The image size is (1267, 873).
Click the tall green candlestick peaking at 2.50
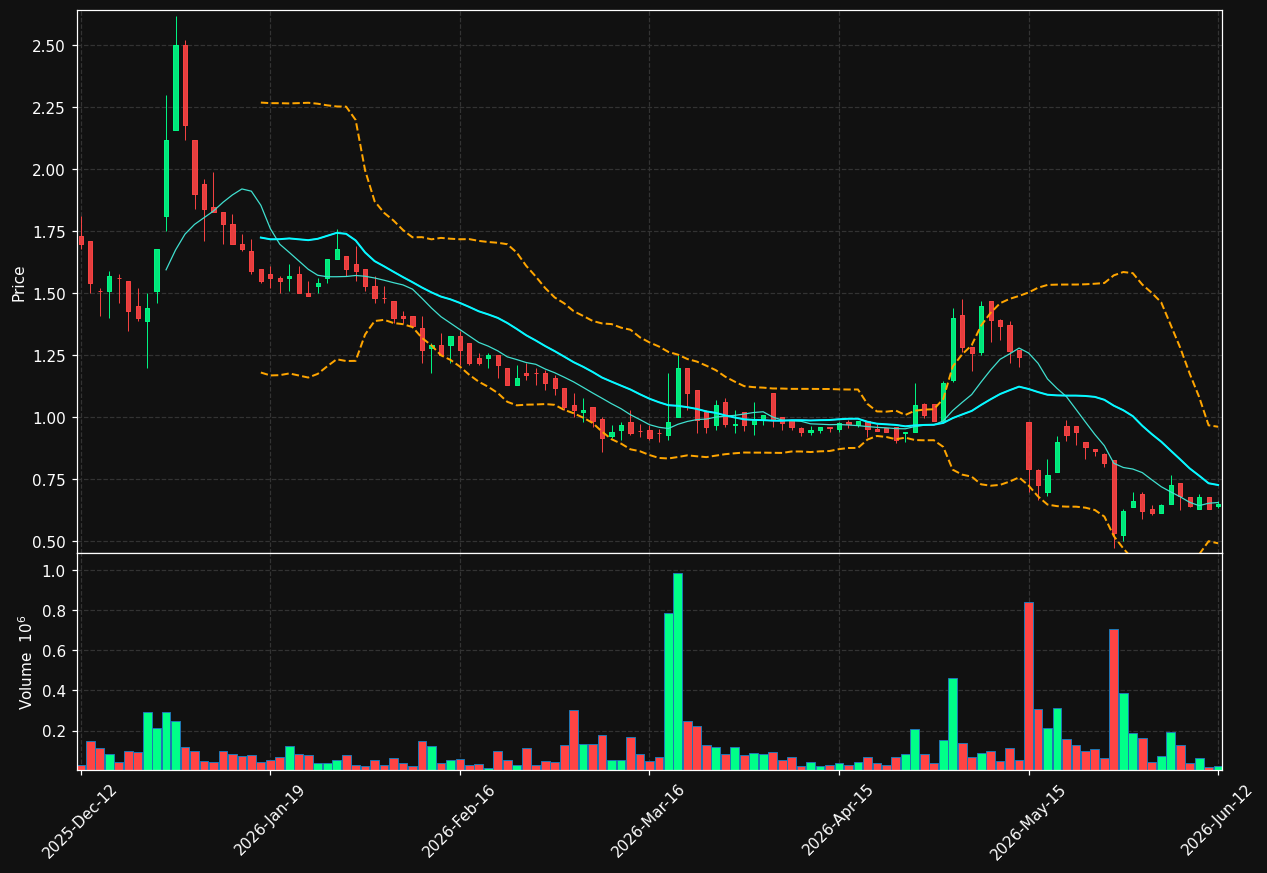(176, 88)
